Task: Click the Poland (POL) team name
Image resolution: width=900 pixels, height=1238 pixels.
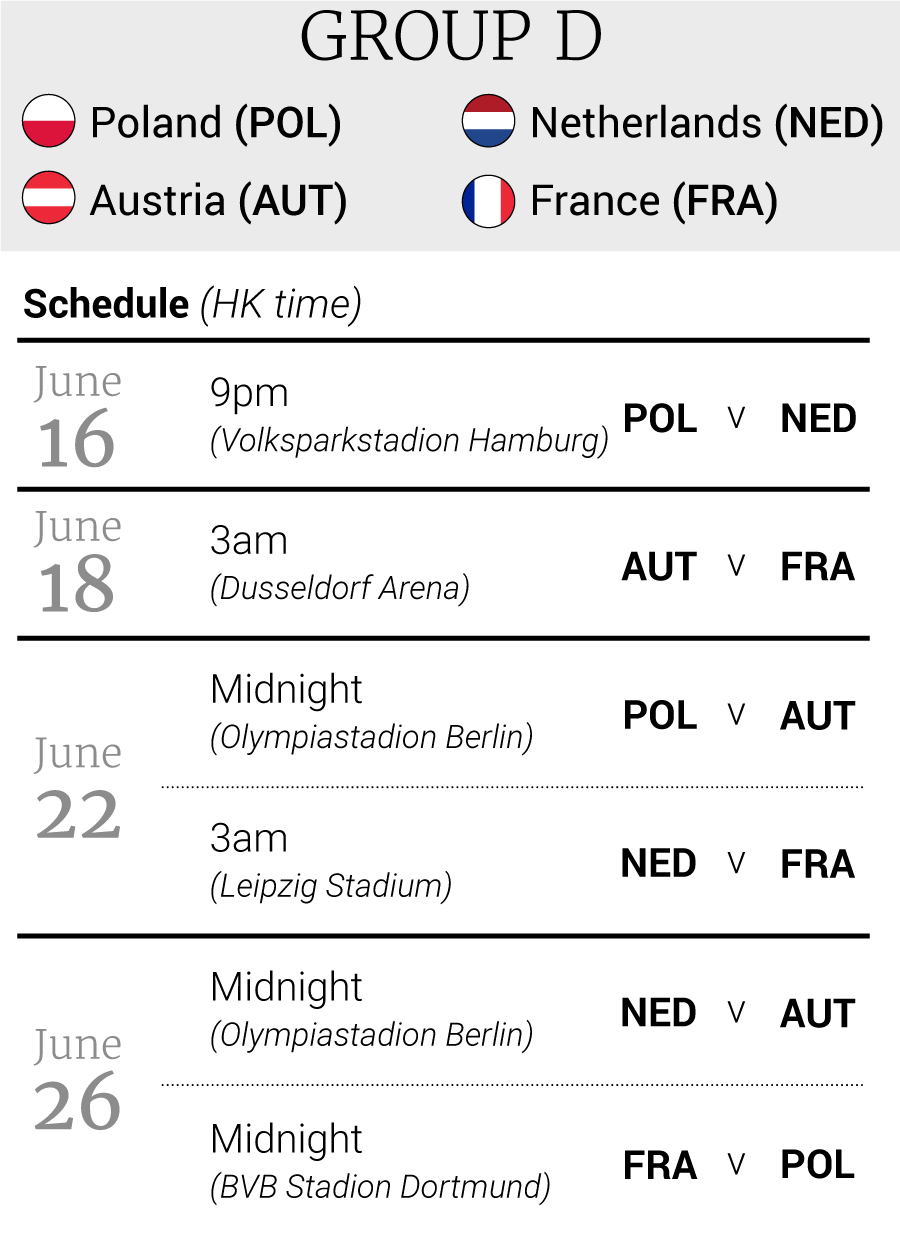Action: pos(216,123)
